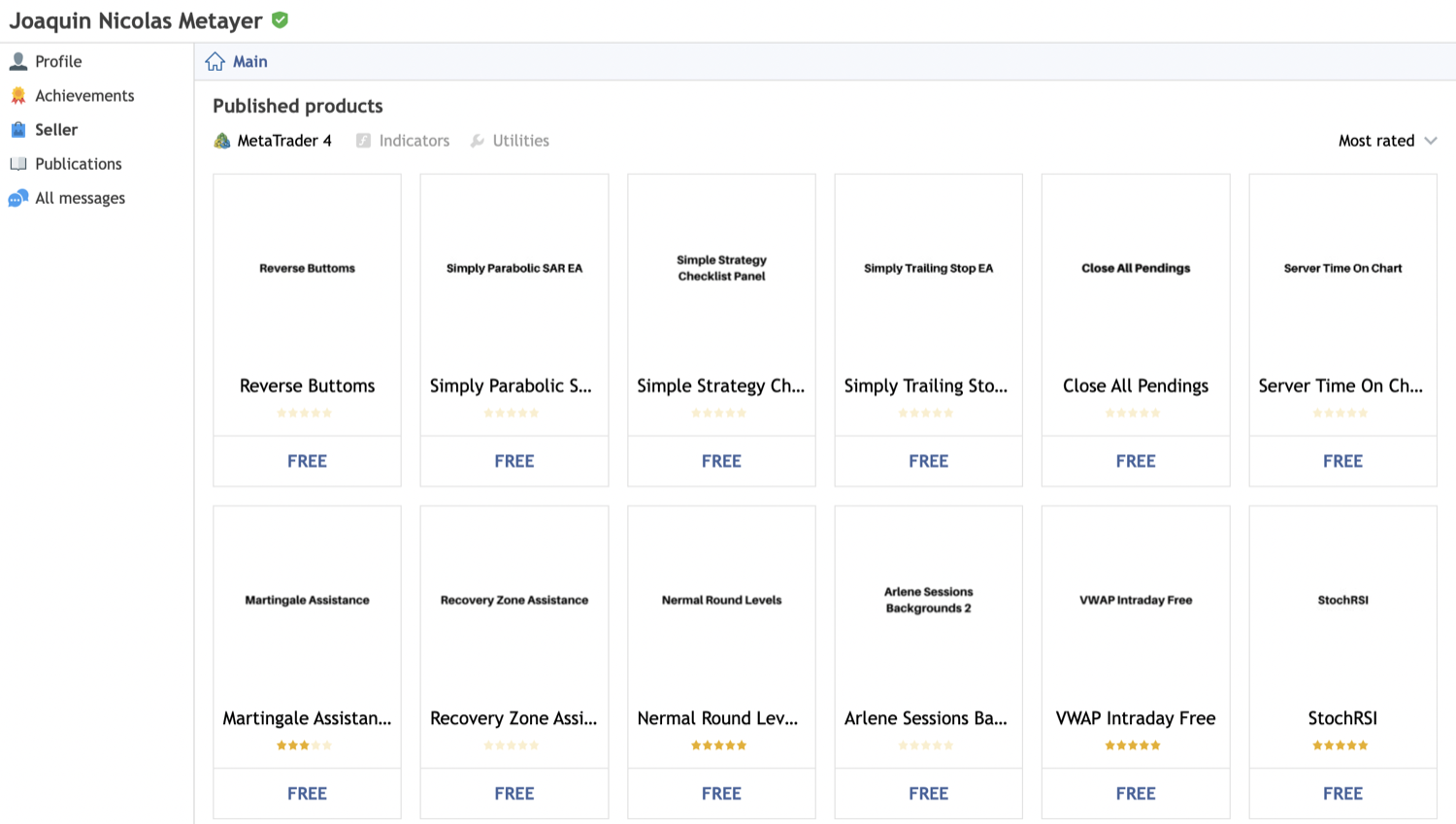Click the Main home icon
This screenshot has height=824, width=1456.
click(215, 61)
